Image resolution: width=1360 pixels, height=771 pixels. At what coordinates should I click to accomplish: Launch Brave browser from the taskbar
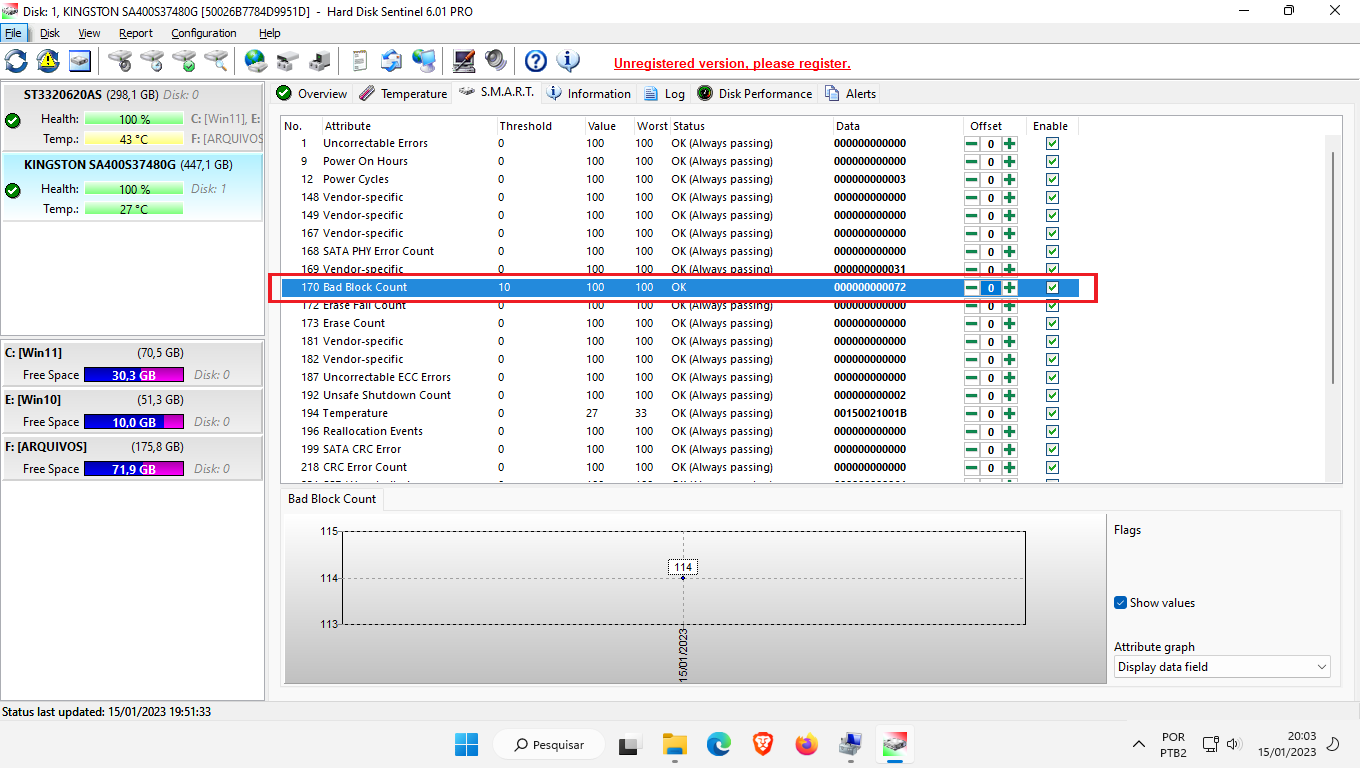(x=763, y=745)
